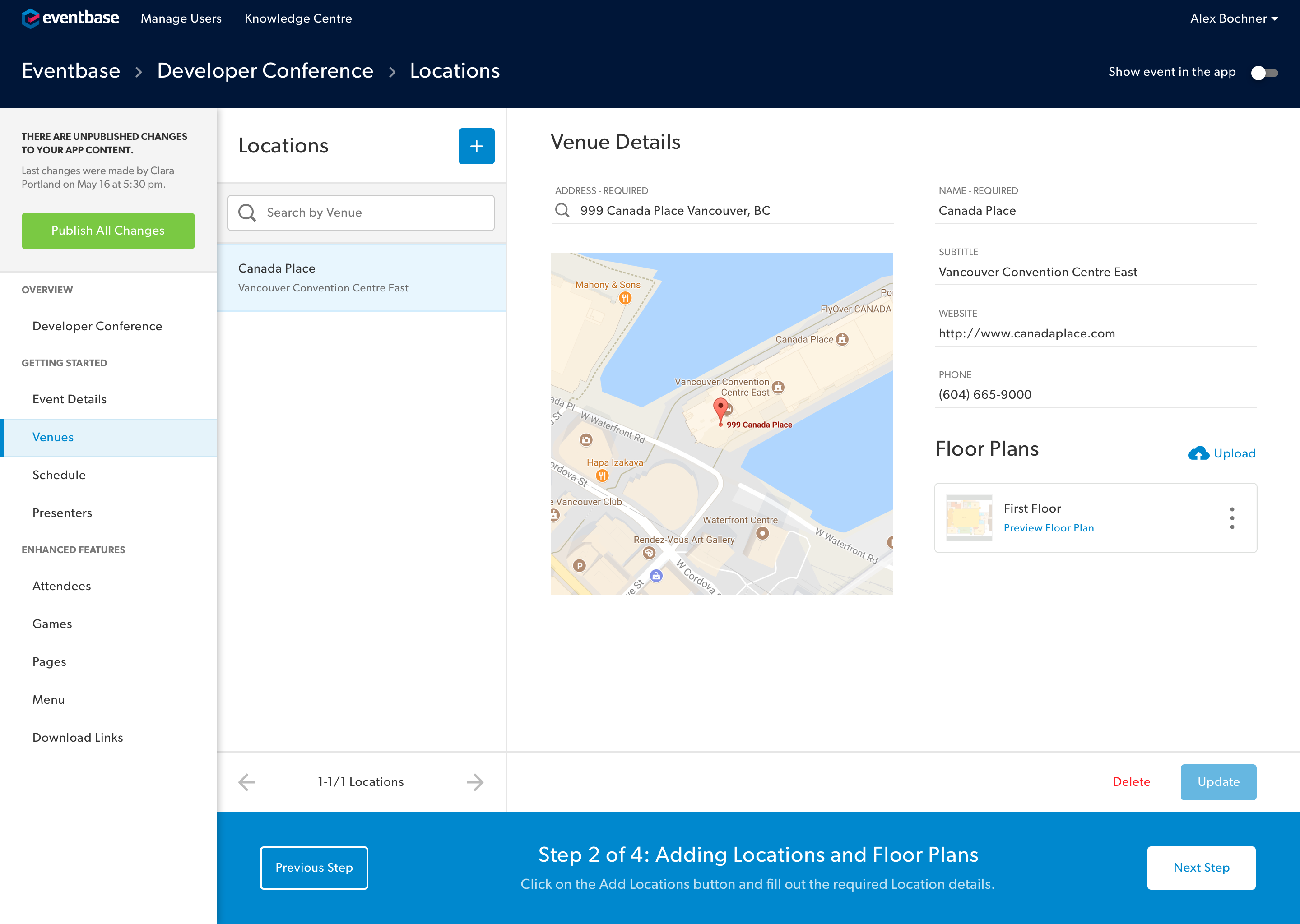Go to next locations page arrow
This screenshot has height=924, width=1300.
[x=475, y=782]
